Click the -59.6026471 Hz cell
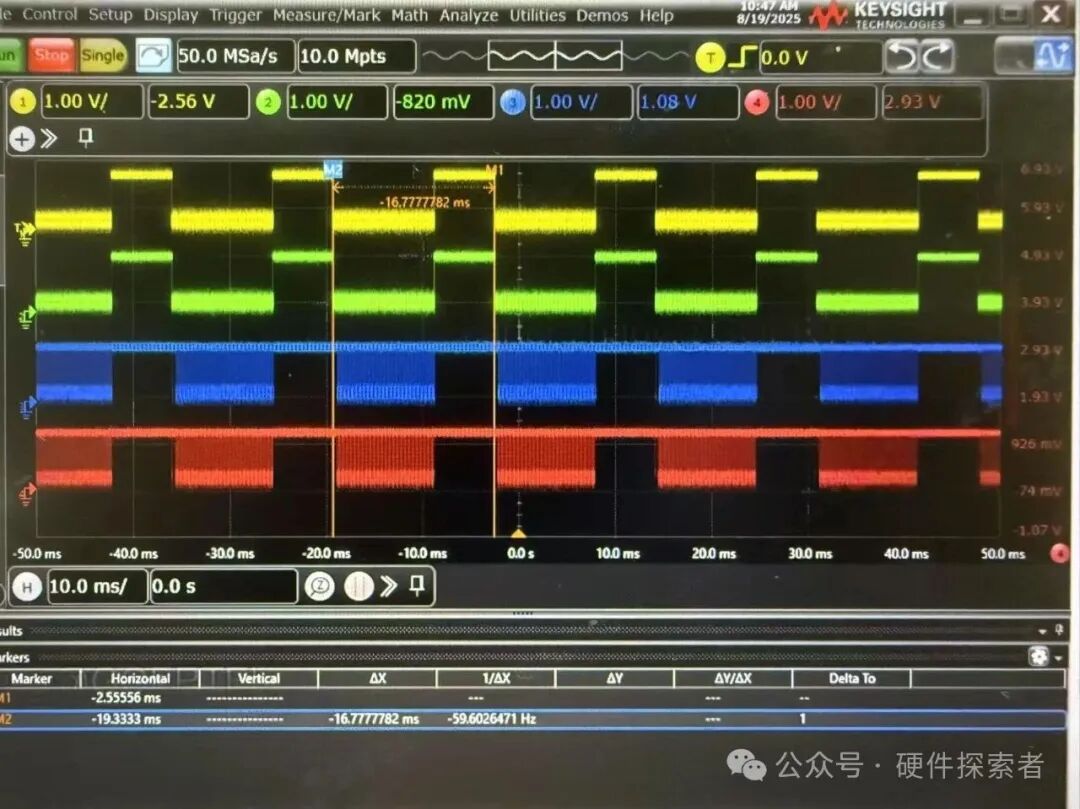 click(492, 719)
